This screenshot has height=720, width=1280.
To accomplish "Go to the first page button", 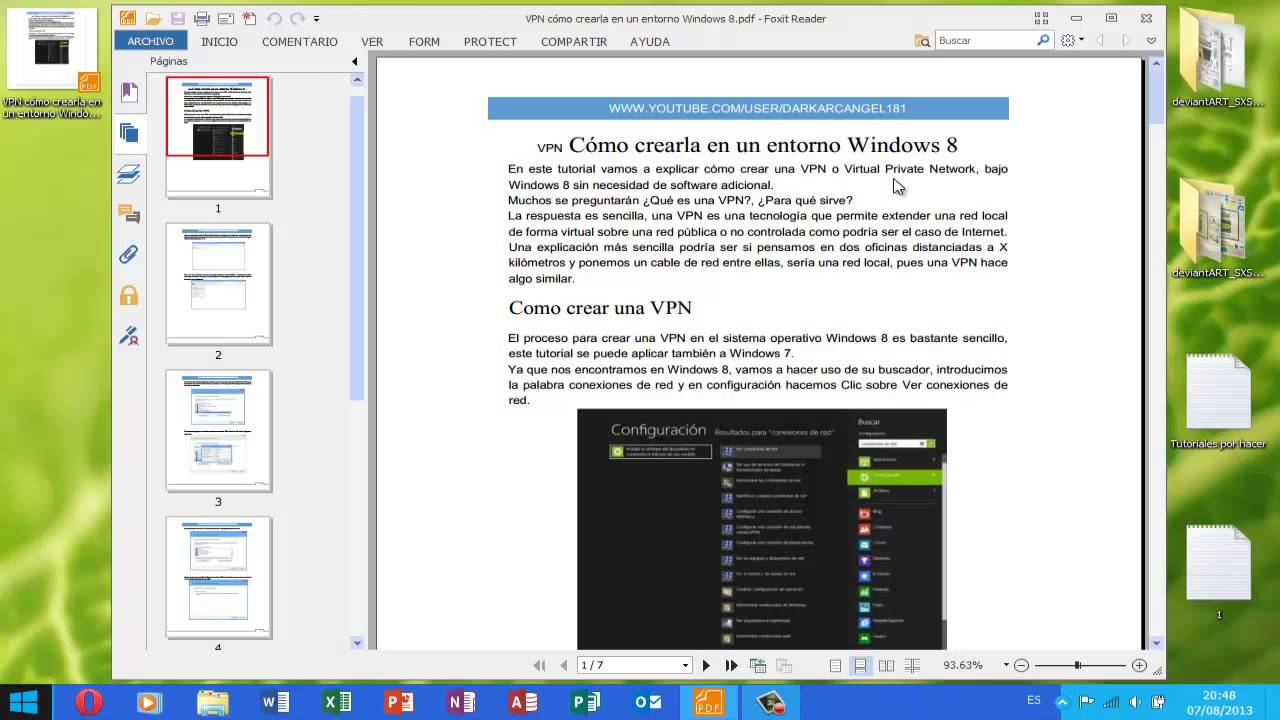I will pos(540,665).
